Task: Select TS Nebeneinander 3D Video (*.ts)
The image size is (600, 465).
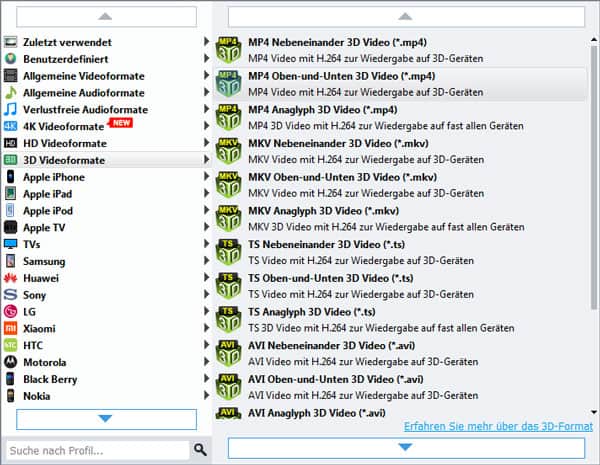Action: click(400, 252)
